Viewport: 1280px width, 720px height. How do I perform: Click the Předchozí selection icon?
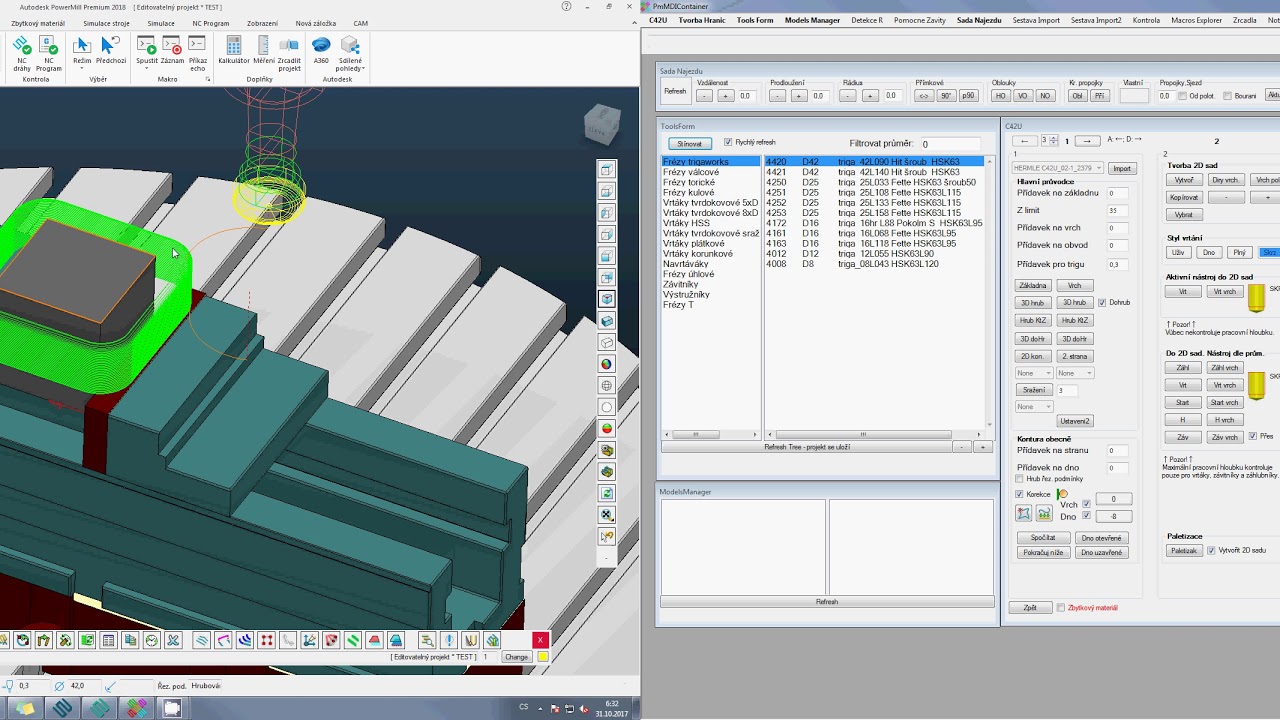click(x=110, y=46)
